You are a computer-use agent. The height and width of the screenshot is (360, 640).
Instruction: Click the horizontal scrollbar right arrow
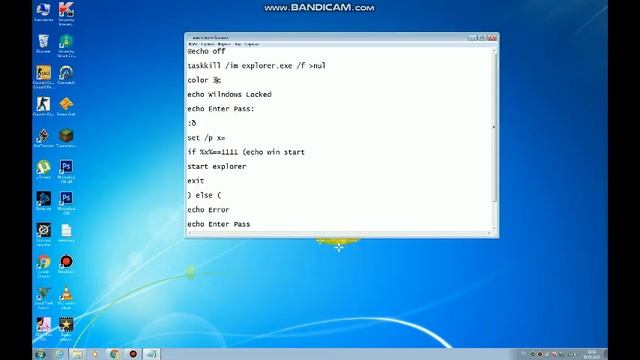coord(489,233)
